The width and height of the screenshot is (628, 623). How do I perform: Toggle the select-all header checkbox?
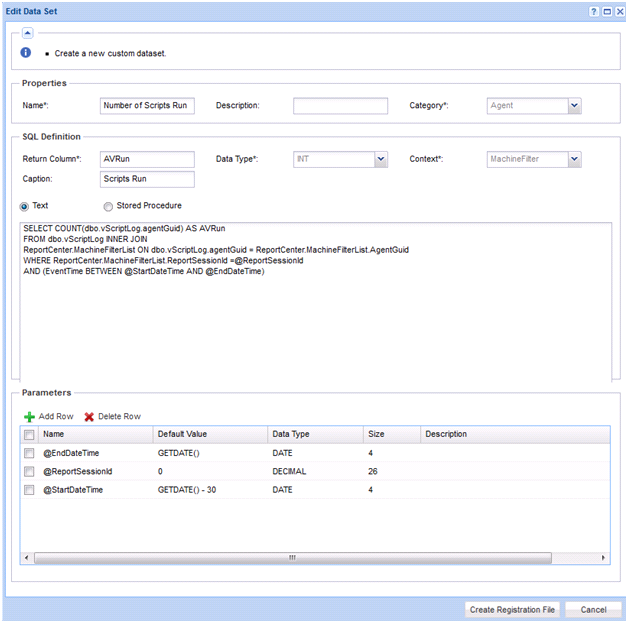click(29, 435)
